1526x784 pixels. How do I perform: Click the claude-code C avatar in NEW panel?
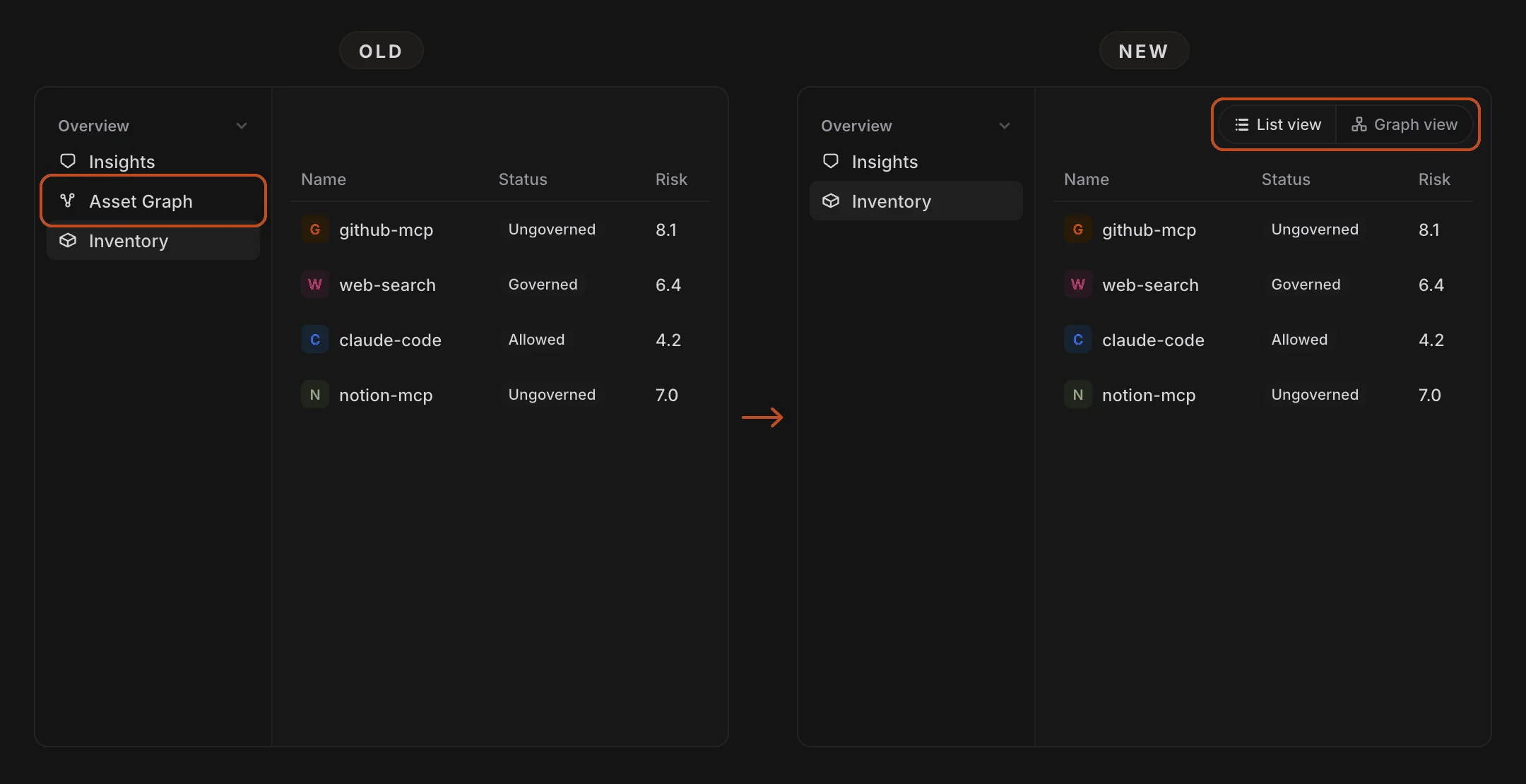pyautogui.click(x=1078, y=340)
